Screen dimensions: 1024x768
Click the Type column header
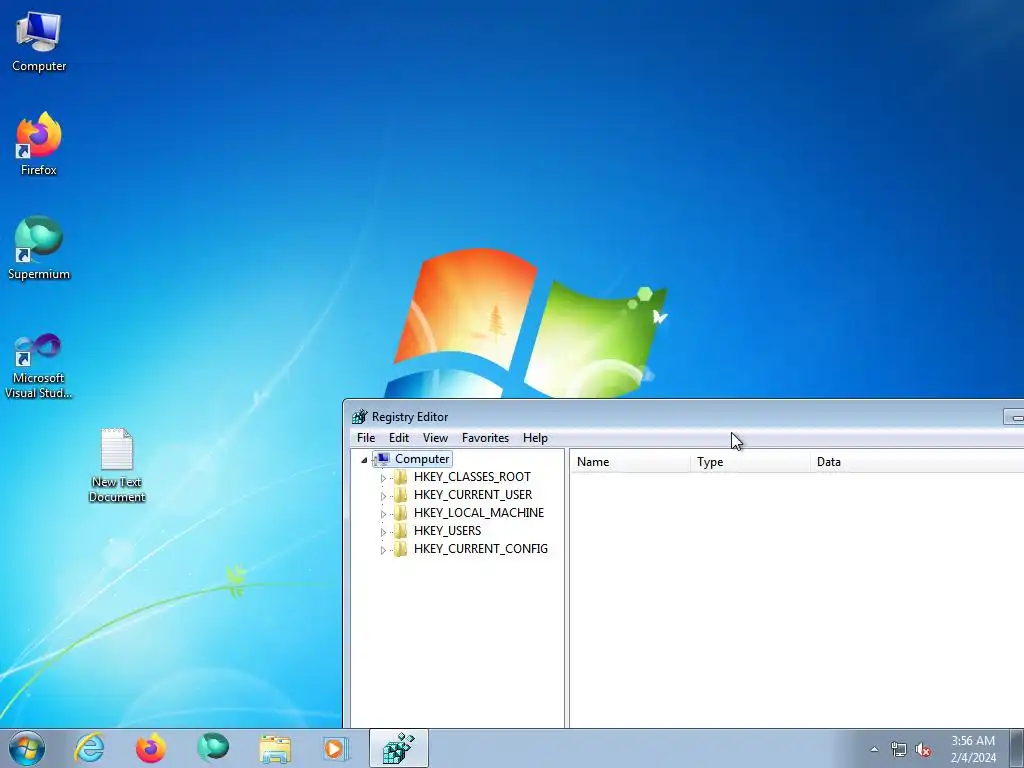(750, 462)
